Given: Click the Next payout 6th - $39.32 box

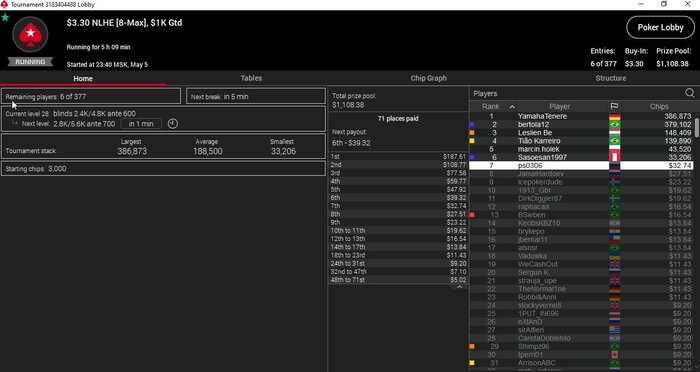Looking at the screenshot, I should coord(351,143).
